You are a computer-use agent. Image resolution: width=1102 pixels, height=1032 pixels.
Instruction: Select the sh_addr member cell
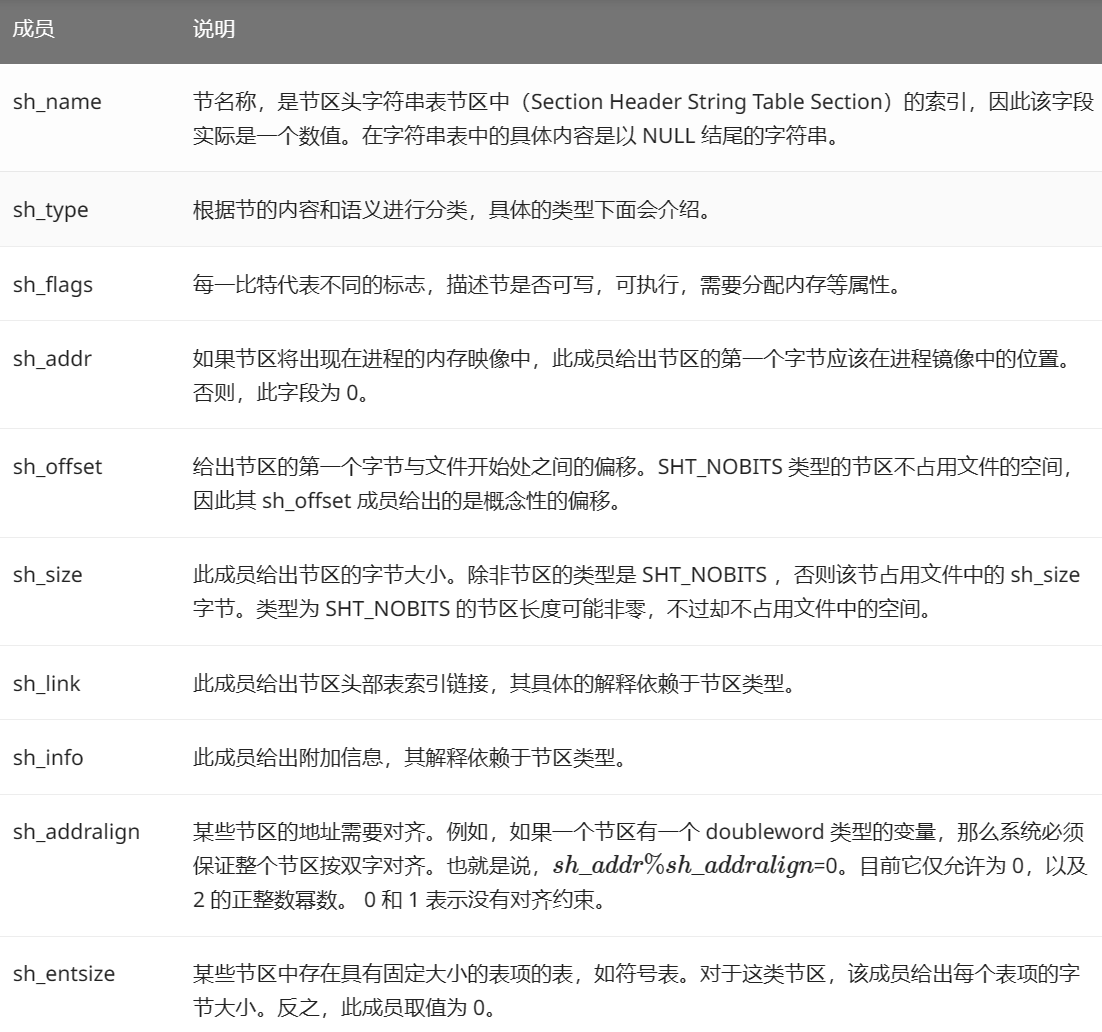point(52,359)
